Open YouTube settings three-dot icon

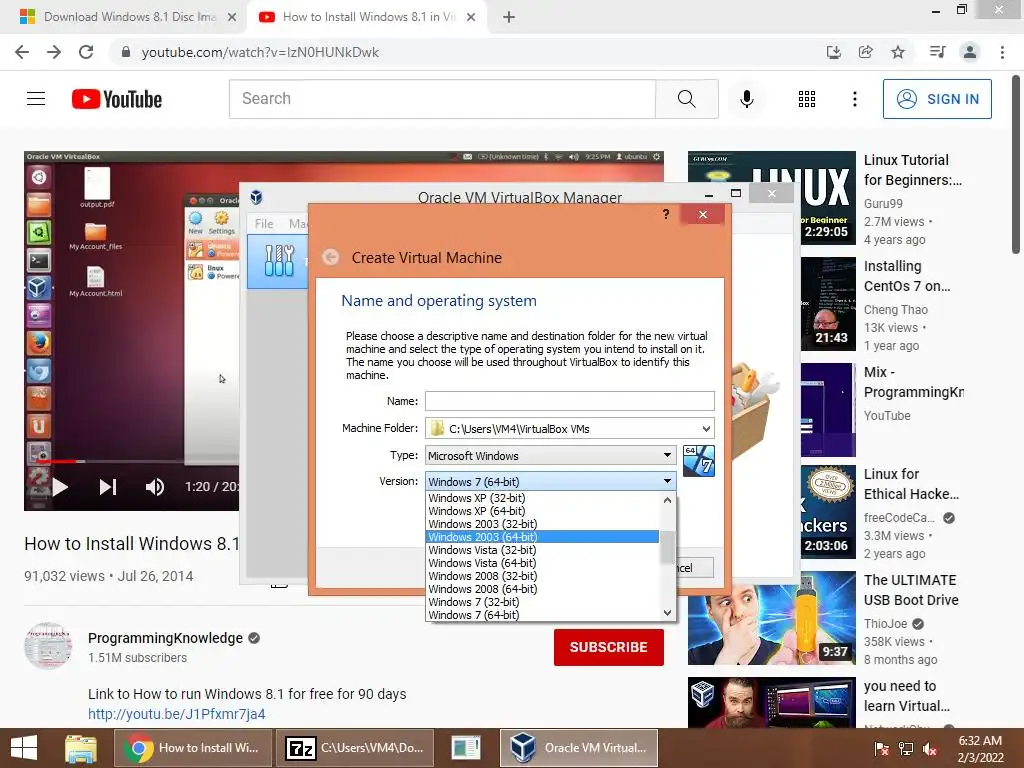[854, 99]
